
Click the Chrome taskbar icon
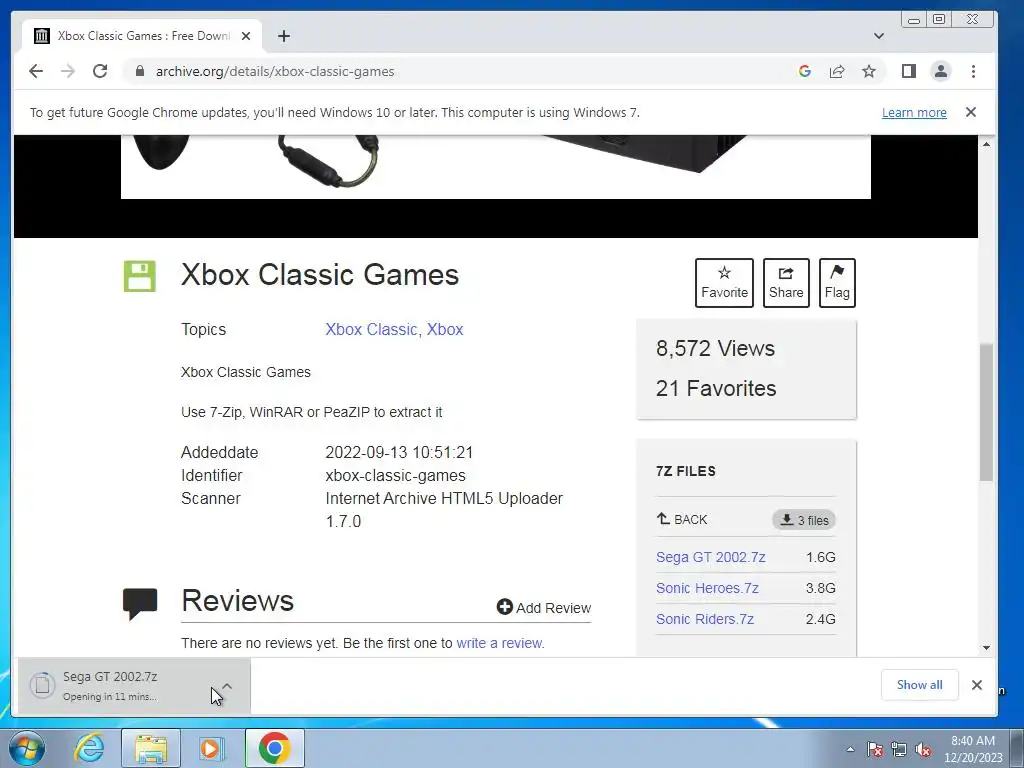tap(274, 748)
